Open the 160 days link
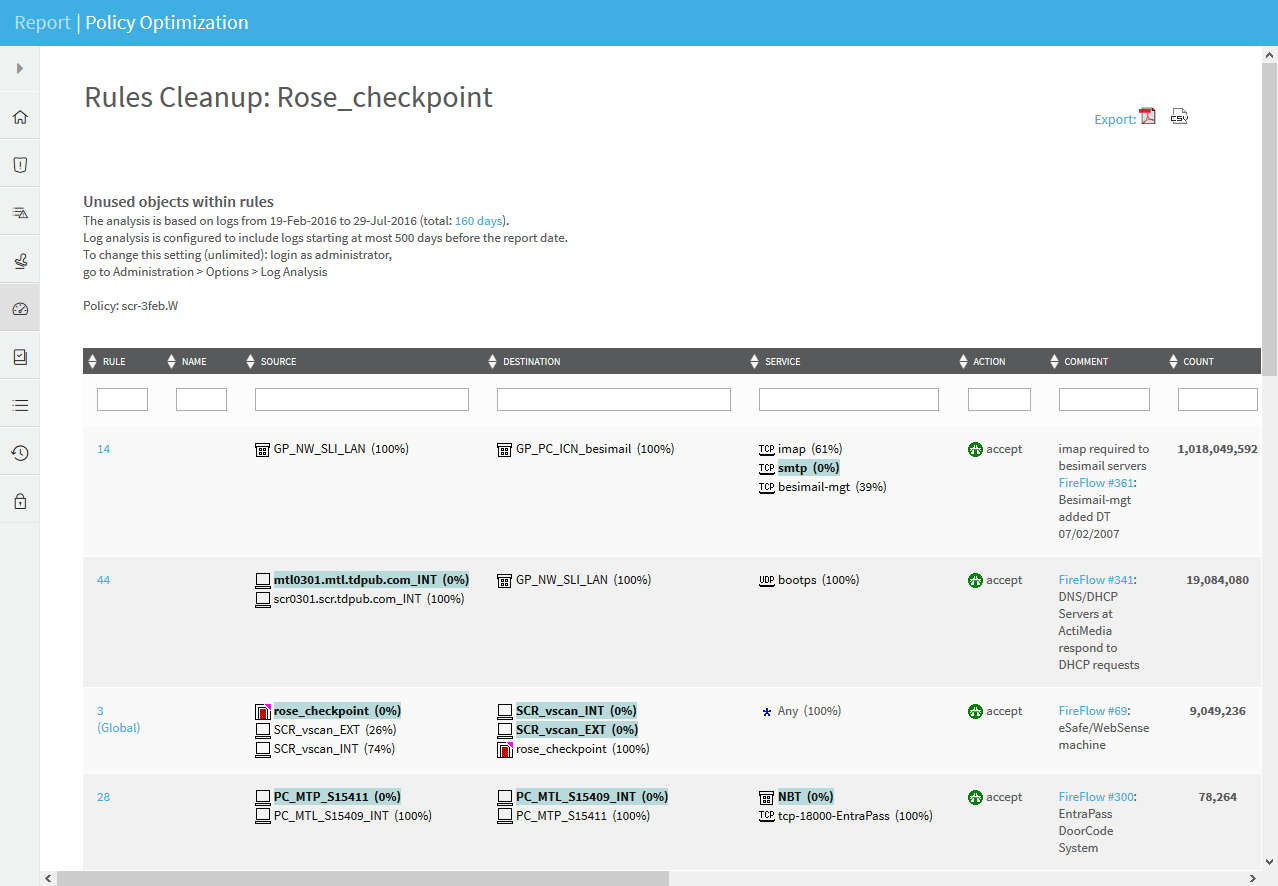 (478, 221)
